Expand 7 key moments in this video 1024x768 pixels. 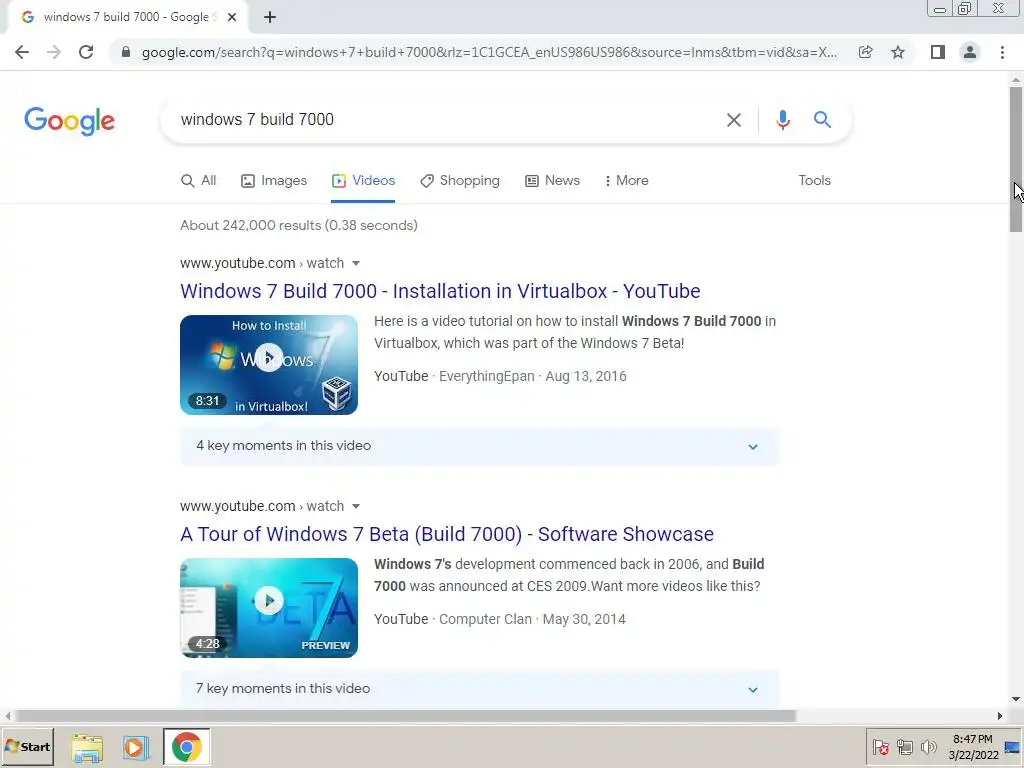(480, 688)
